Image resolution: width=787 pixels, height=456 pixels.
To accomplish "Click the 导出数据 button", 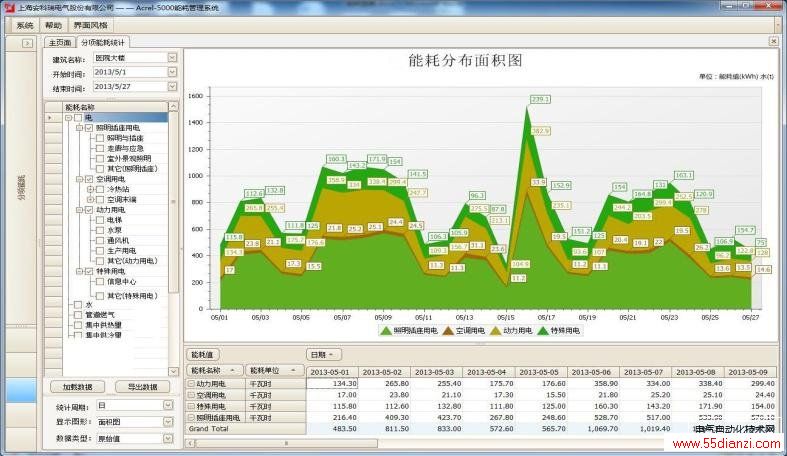I will 143,387.
